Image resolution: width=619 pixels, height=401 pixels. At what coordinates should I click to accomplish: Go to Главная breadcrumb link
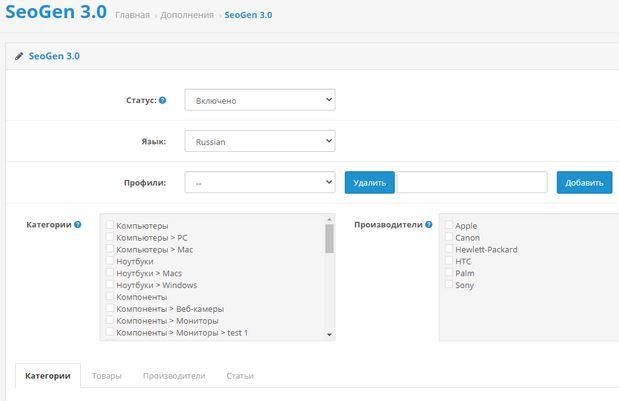coord(132,16)
